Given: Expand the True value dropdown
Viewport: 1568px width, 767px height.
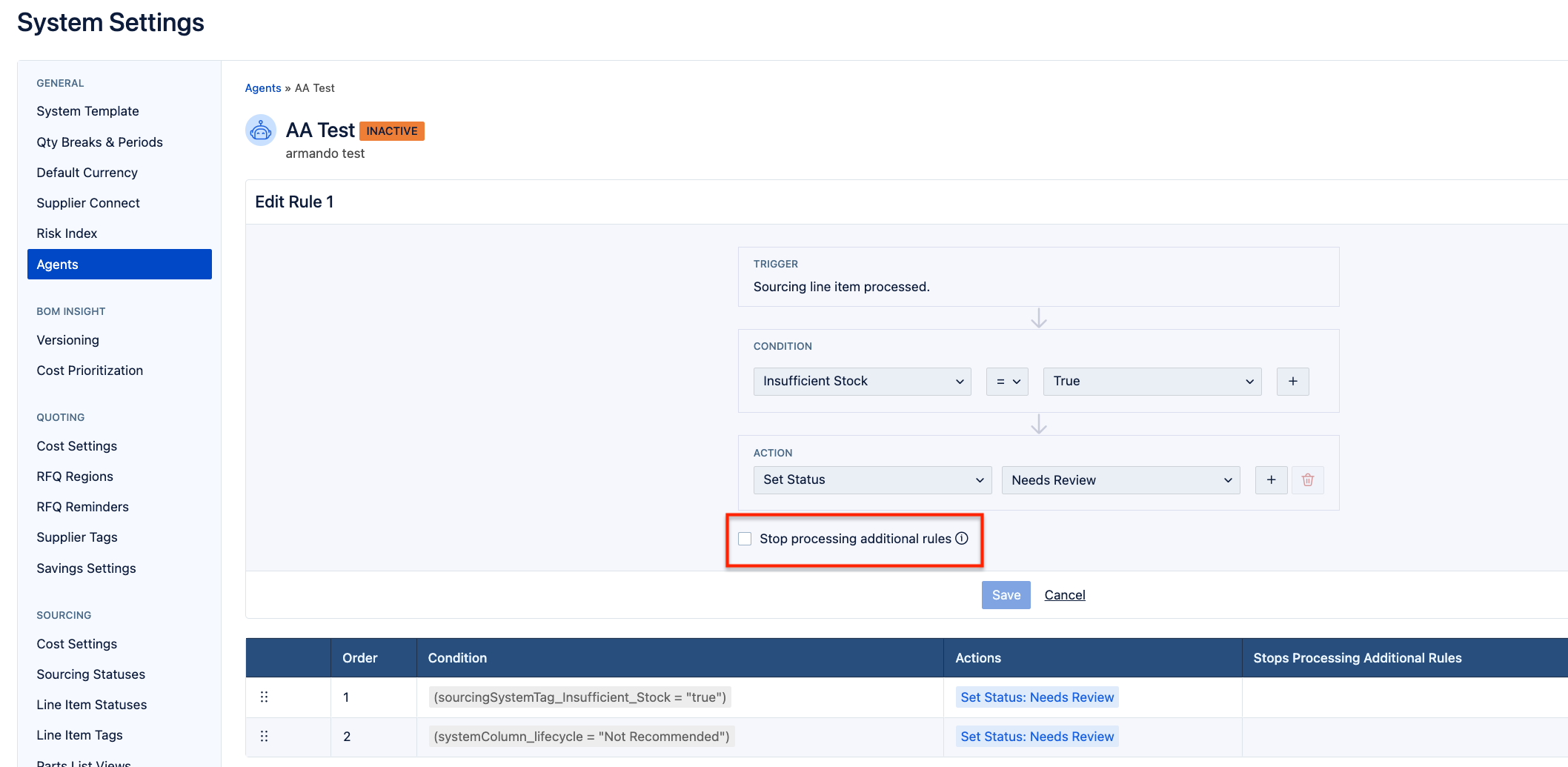Looking at the screenshot, I should (1152, 382).
